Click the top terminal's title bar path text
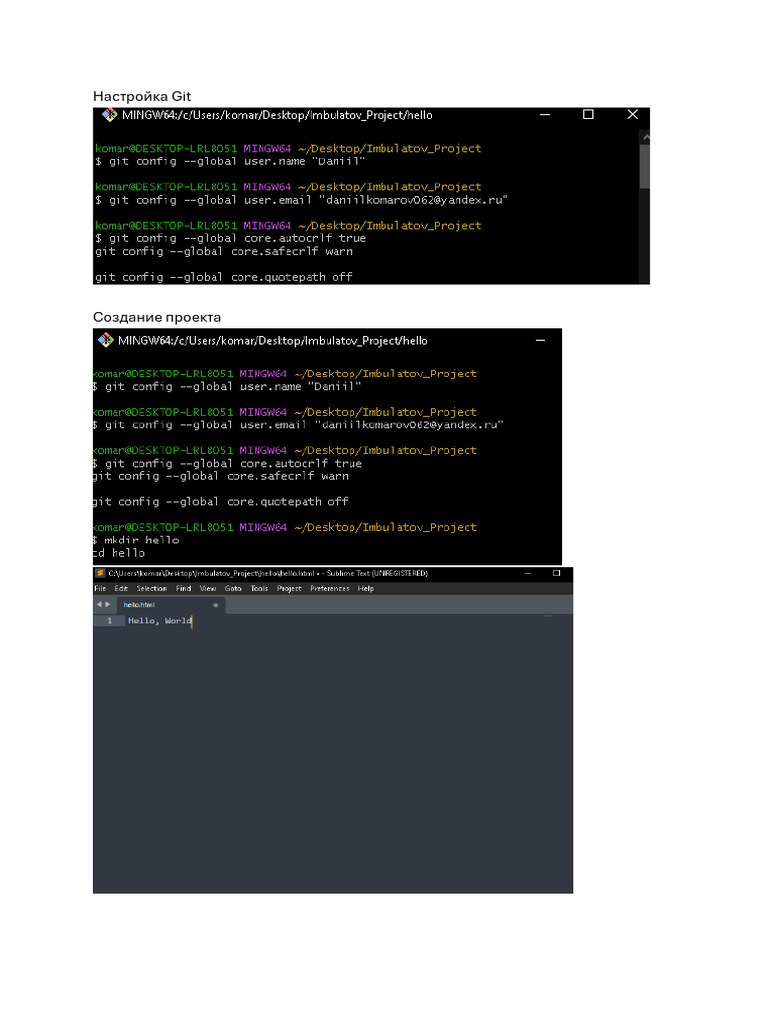This screenshot has height=1024, width=768. (x=277, y=116)
